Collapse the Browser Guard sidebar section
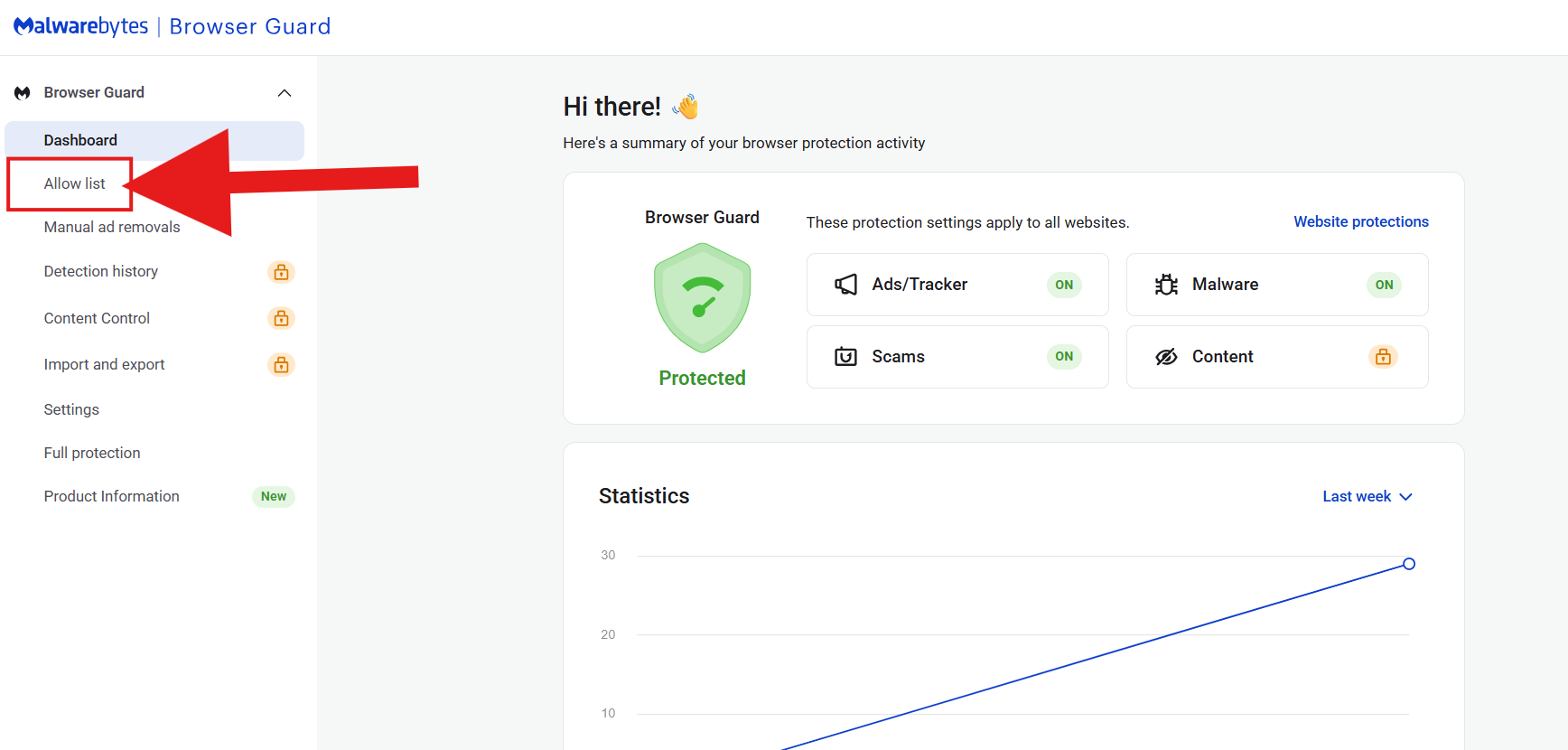 click(285, 93)
